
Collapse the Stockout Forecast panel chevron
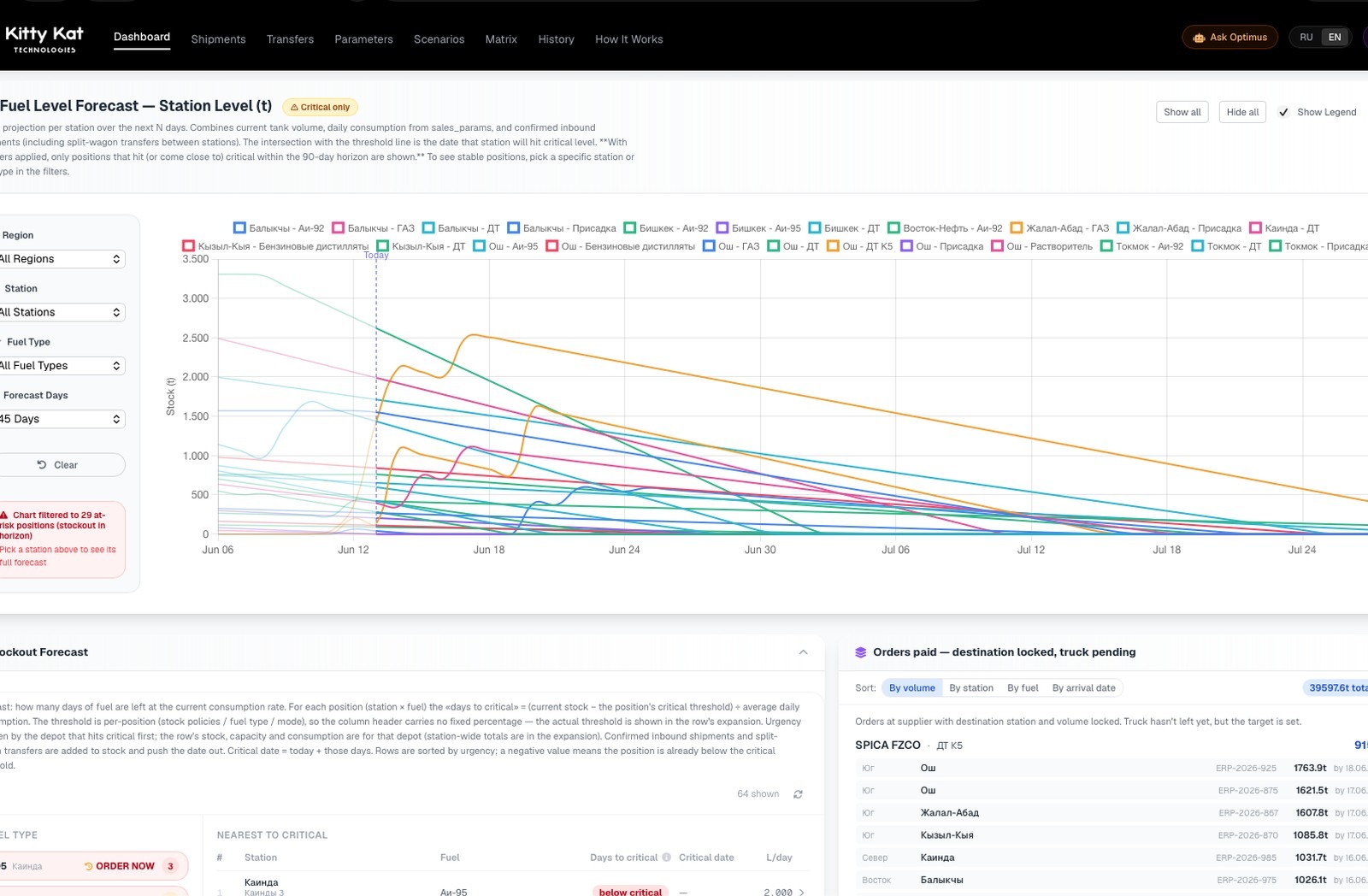click(x=803, y=652)
